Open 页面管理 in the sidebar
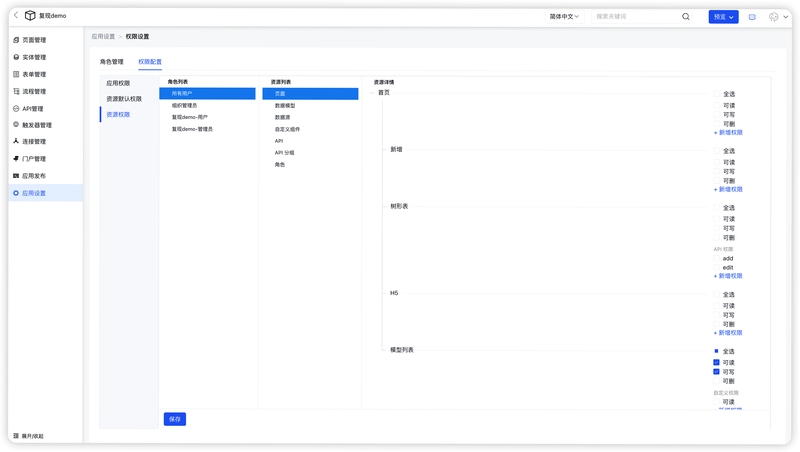This screenshot has height=452, width=800. 34,40
